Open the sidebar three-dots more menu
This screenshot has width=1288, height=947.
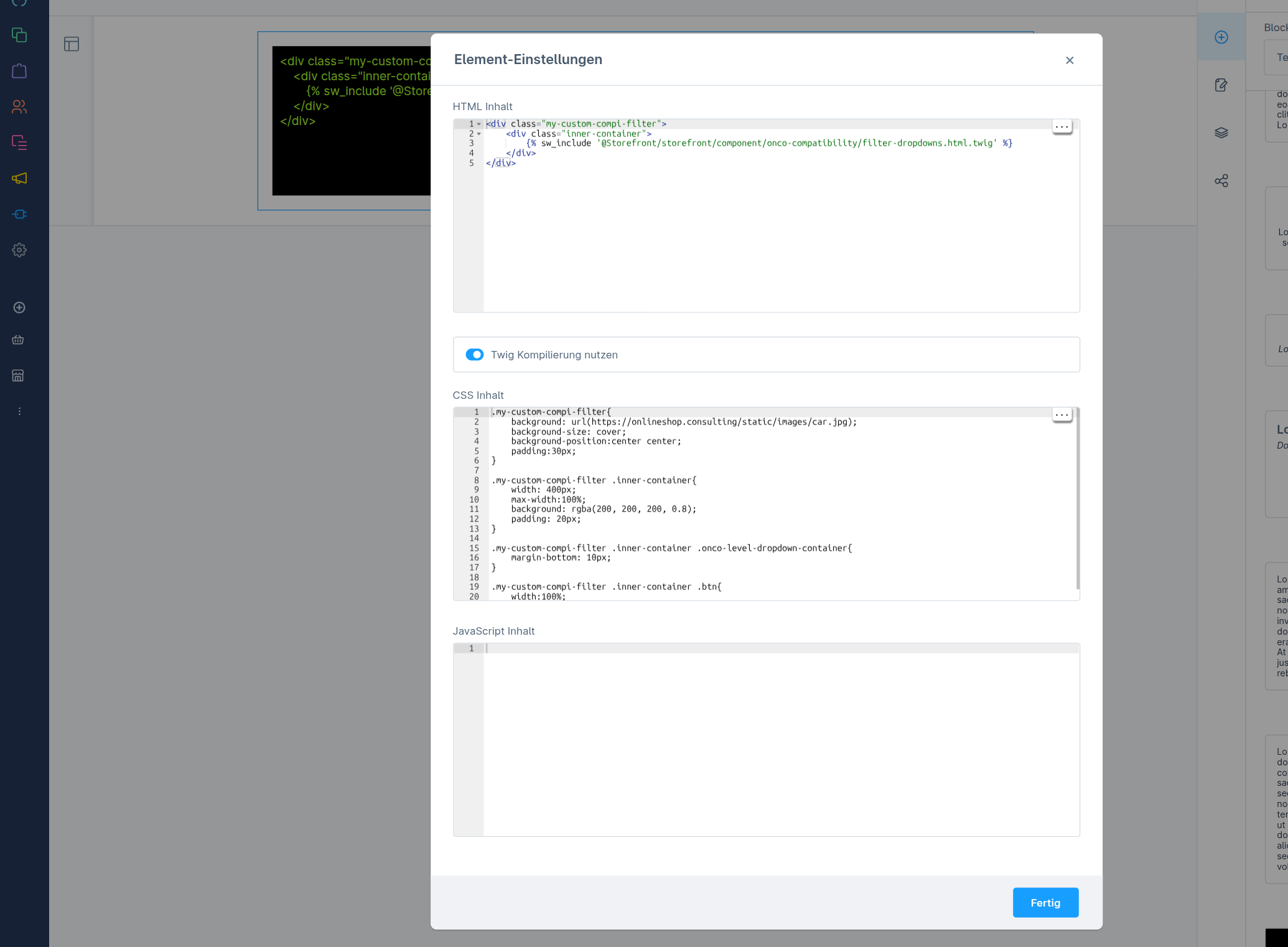19,411
